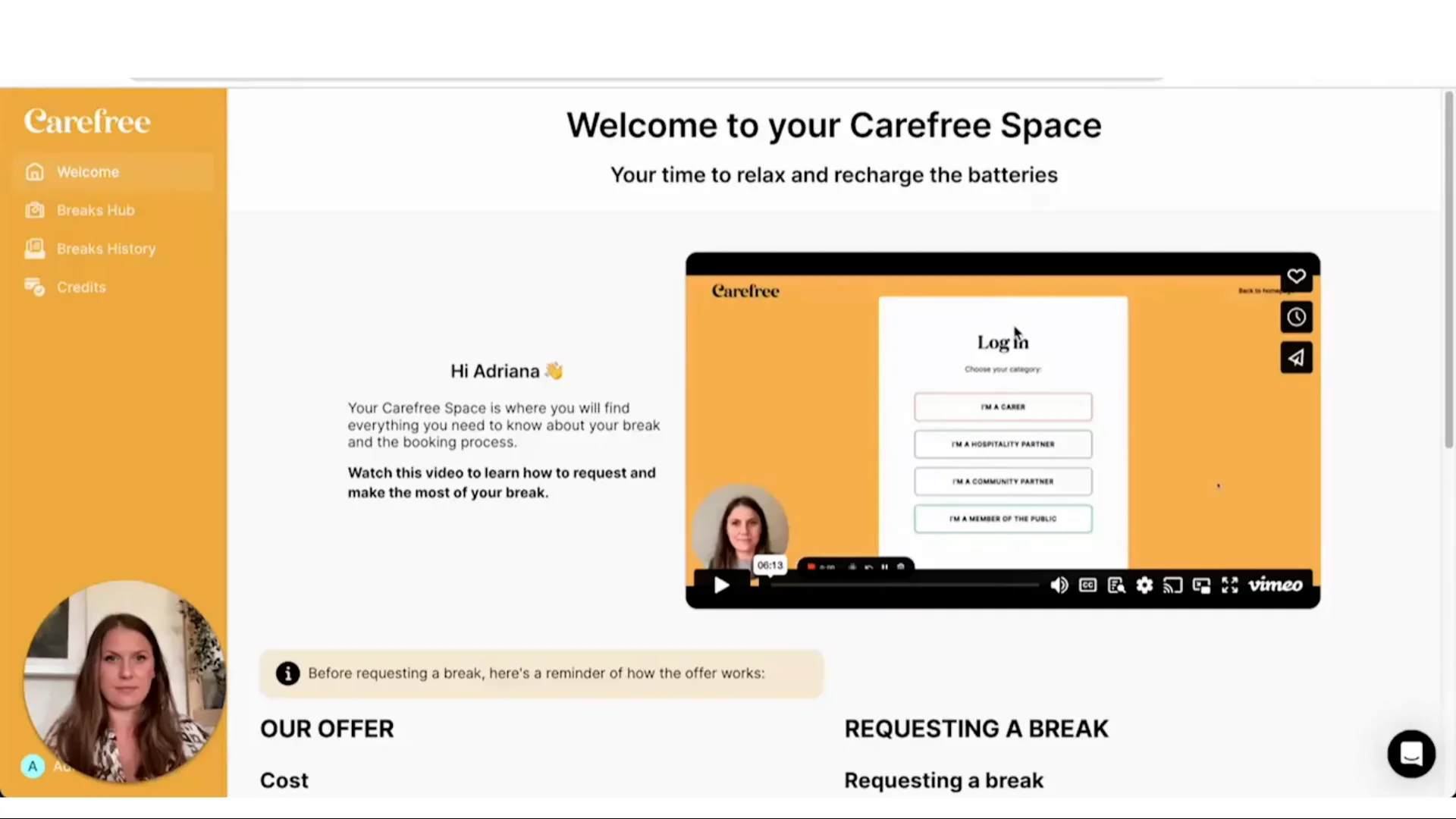Screen dimensions: 1456x819
Task: Enable picture-in-picture mode on the player
Action: [1201, 585]
